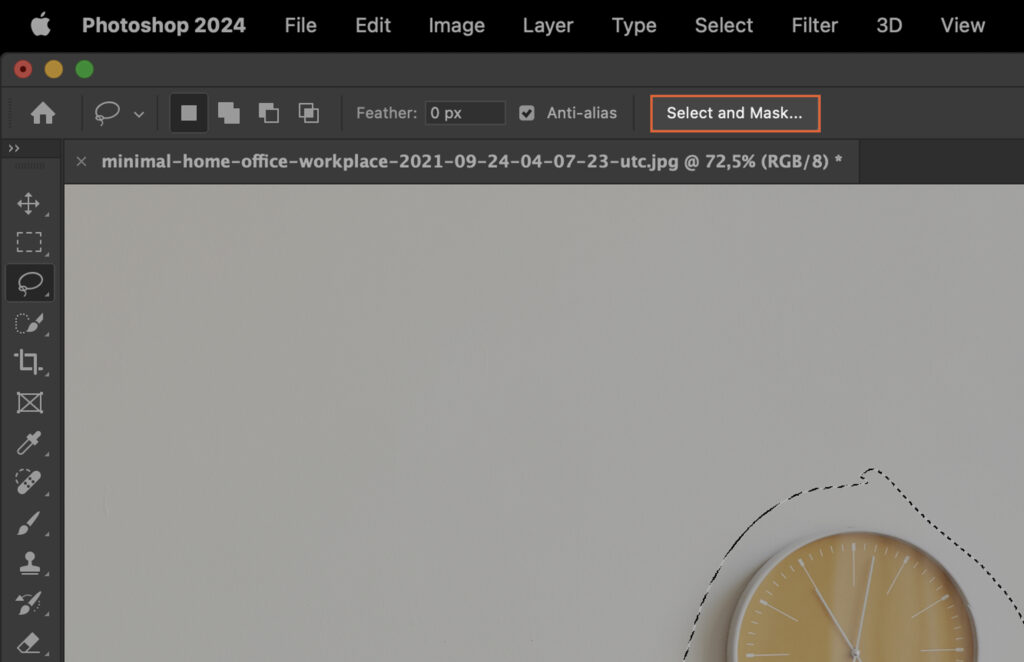Image resolution: width=1024 pixels, height=662 pixels.
Task: Select the Rectangular Marquee tool
Action: (x=30, y=242)
